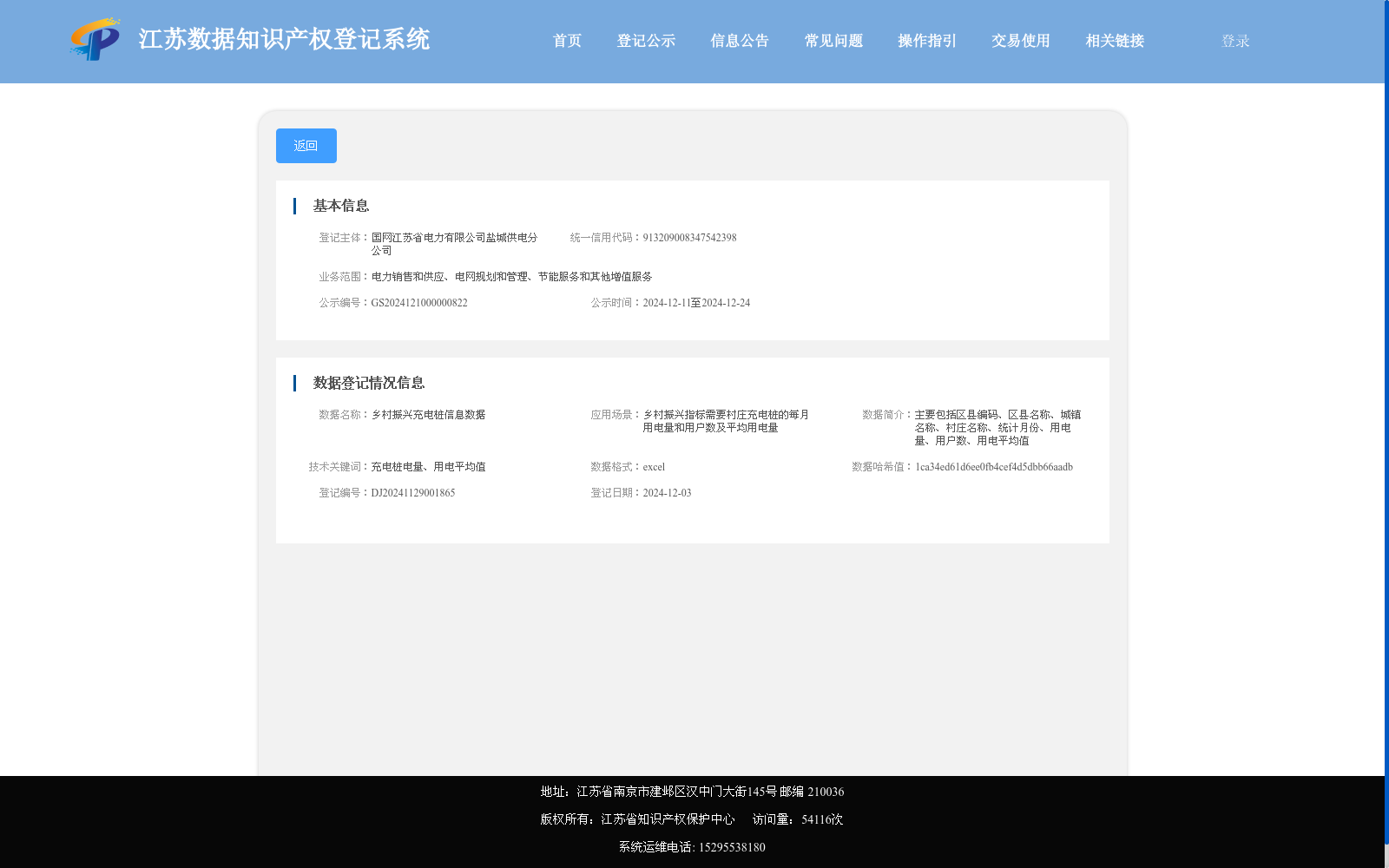1389x868 pixels.
Task: Select registration date 2024-12-03
Action: pos(667,493)
